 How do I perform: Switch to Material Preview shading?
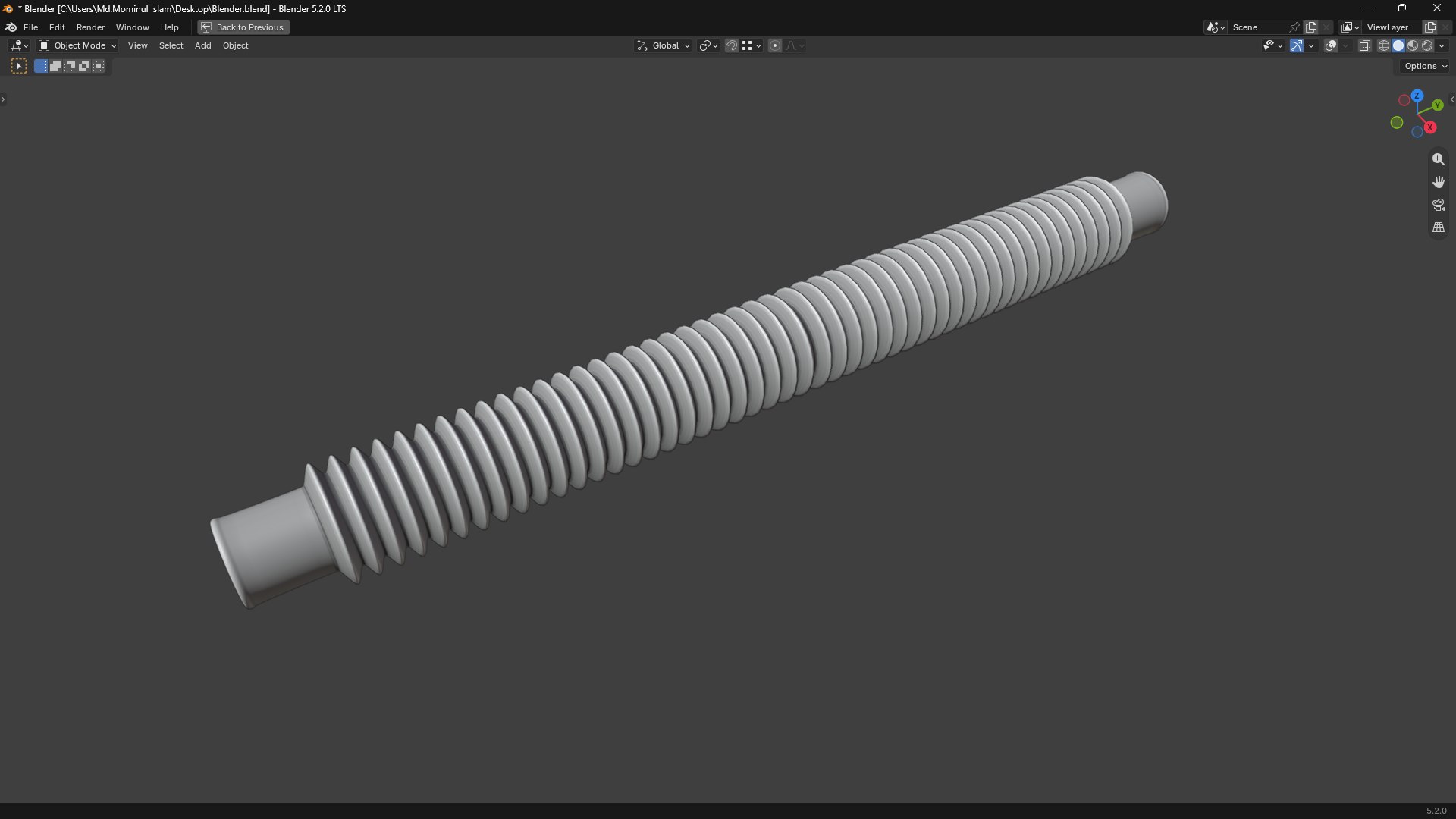coord(1413,45)
